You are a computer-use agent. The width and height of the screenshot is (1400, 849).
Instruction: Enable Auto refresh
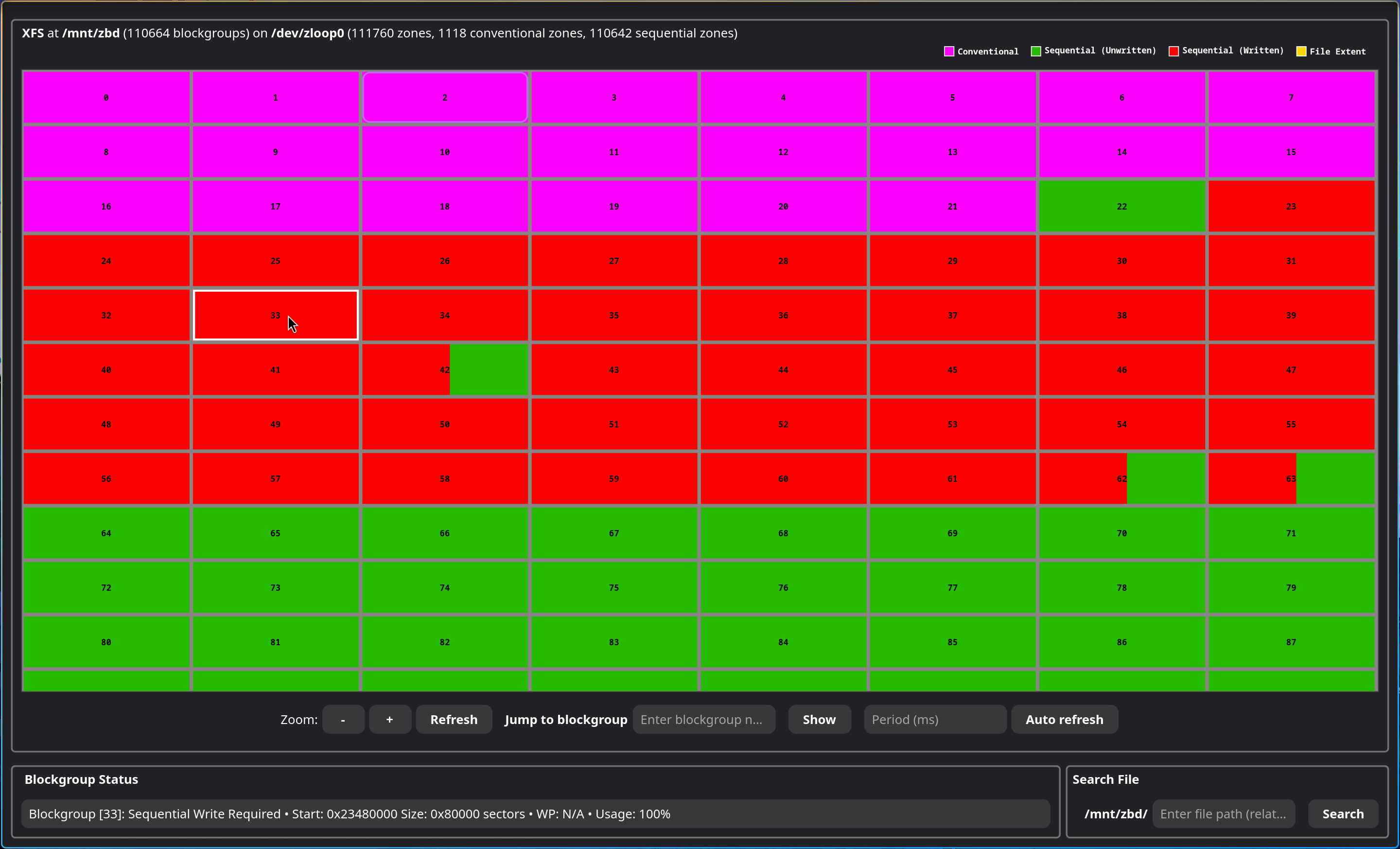tap(1064, 720)
